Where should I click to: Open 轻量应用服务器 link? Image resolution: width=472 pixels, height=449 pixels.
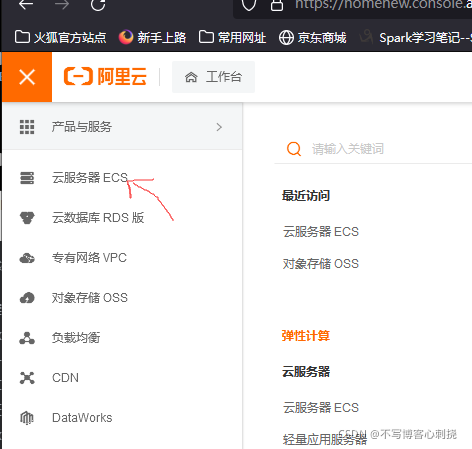point(325,440)
